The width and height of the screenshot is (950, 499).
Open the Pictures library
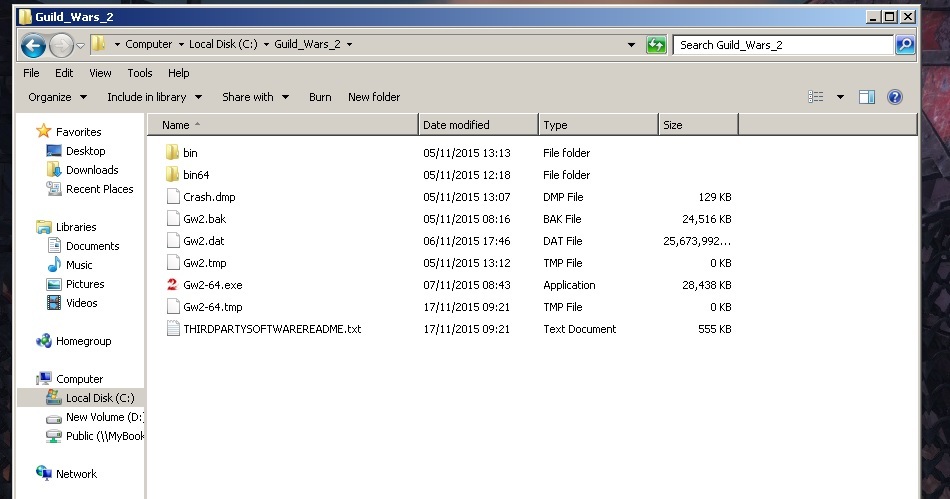(x=85, y=284)
